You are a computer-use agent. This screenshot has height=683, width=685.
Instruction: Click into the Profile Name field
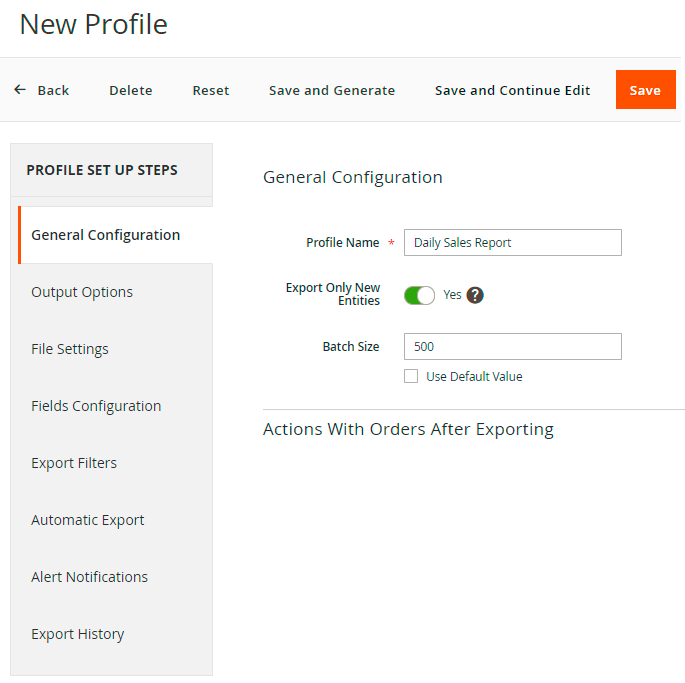pos(512,242)
